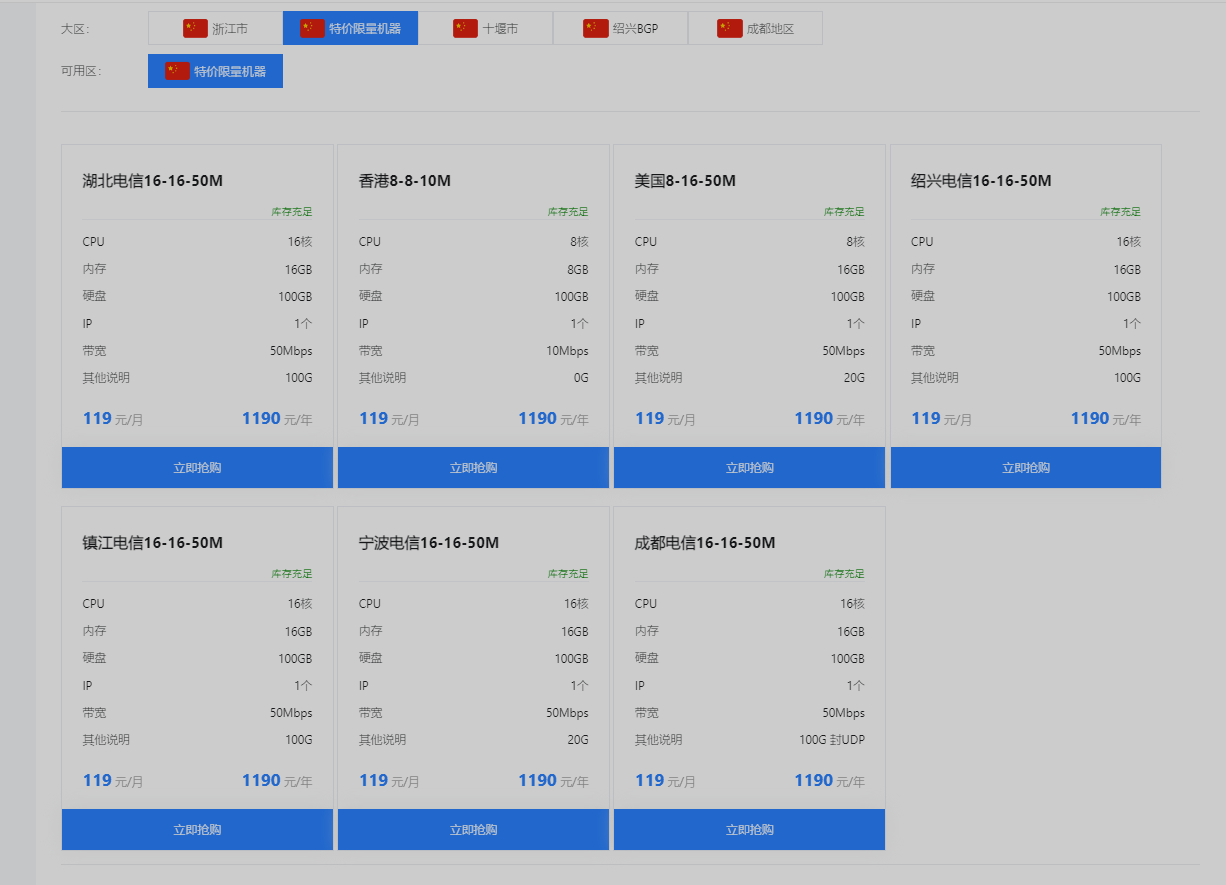Click the 湖北电信16-16-50M card title
Screen dimensions: 1226x885
point(152,181)
